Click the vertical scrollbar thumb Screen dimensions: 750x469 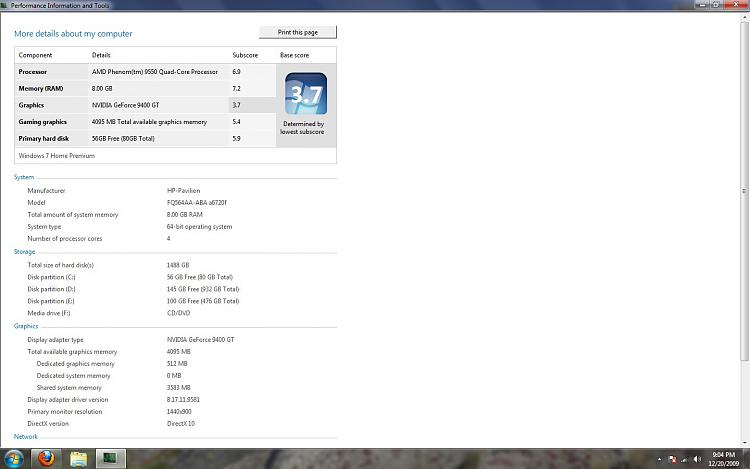[744, 191]
